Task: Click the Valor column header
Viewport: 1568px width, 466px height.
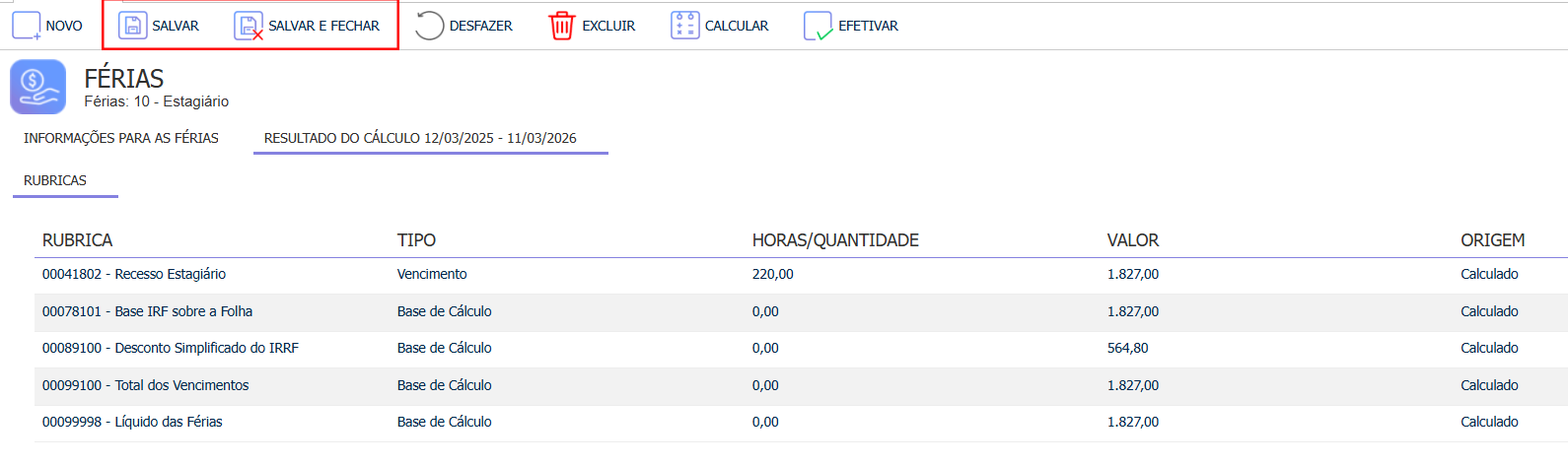Action: click(1133, 240)
